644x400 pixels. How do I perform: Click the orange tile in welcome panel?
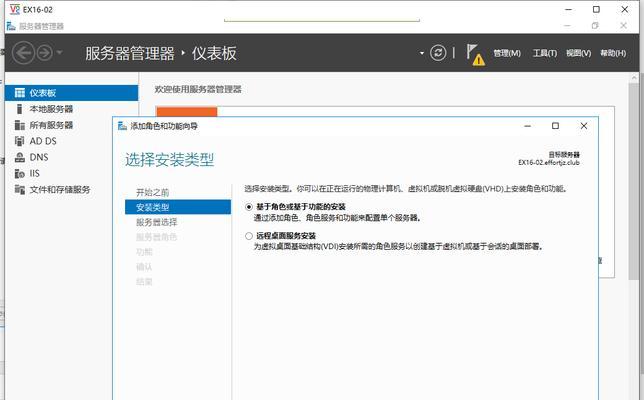click(x=186, y=111)
